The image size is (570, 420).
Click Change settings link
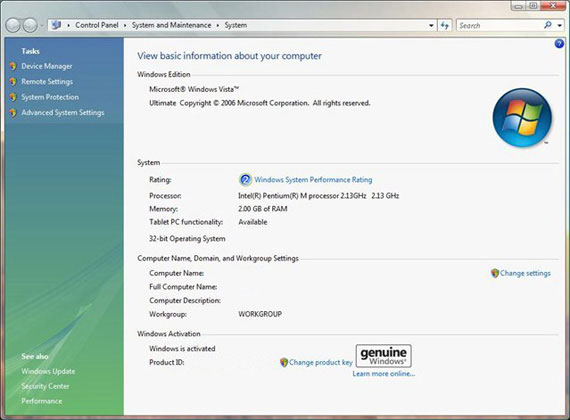pyautogui.click(x=525, y=273)
